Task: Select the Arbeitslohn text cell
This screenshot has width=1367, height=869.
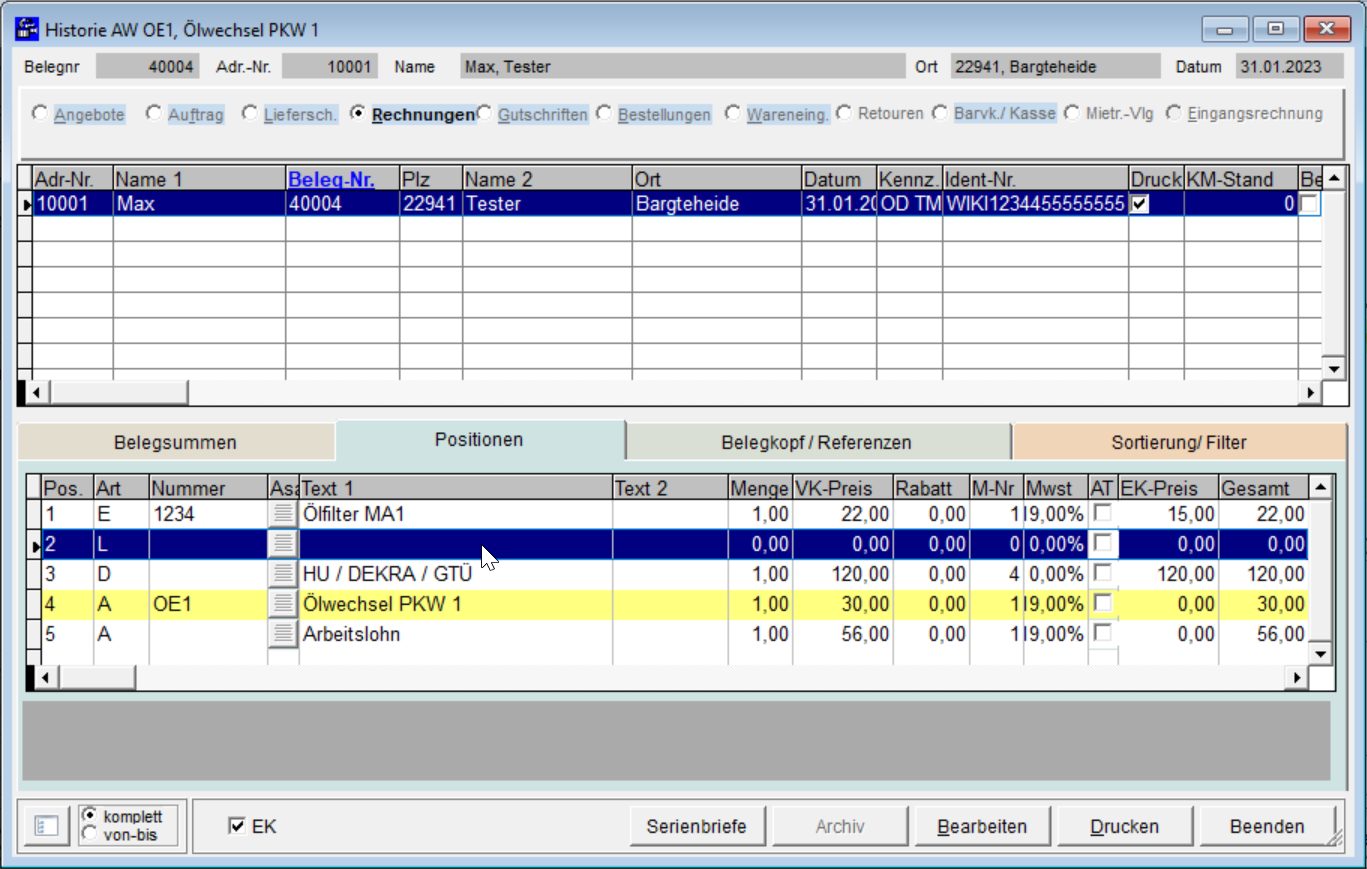Action: 455,634
